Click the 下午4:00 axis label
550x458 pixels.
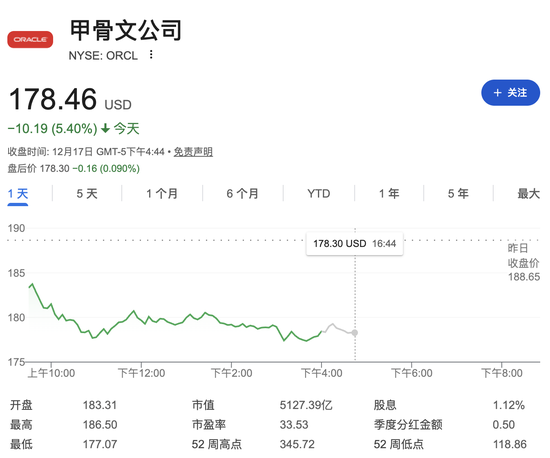tap(322, 373)
